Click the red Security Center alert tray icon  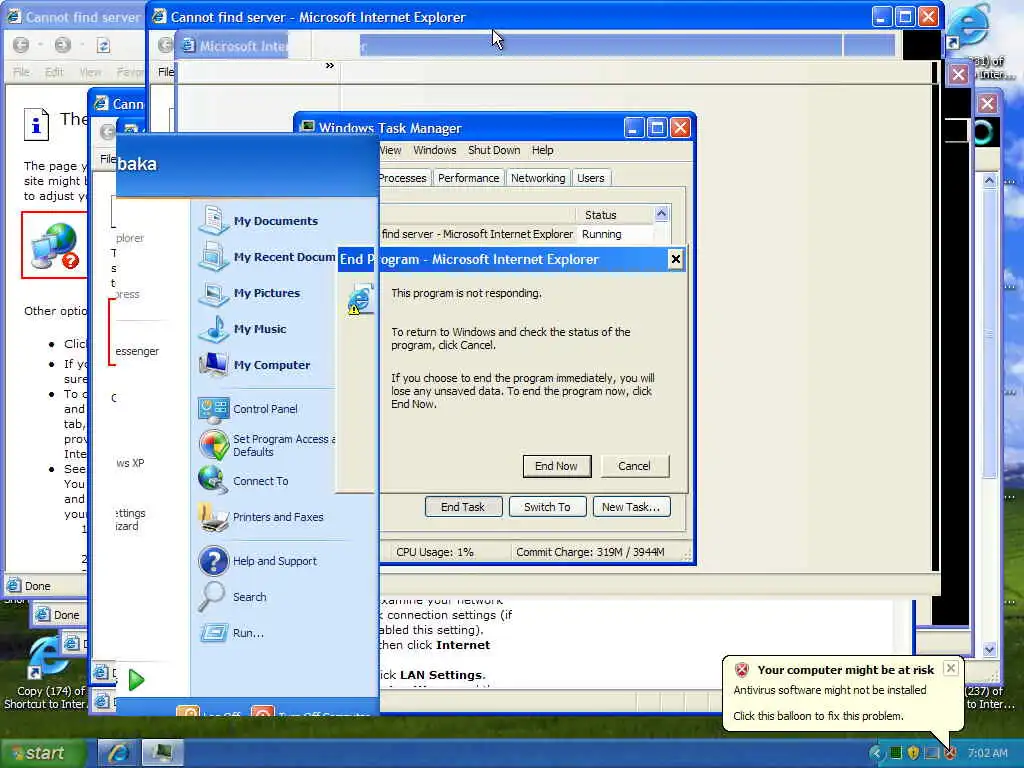pyautogui.click(x=950, y=753)
